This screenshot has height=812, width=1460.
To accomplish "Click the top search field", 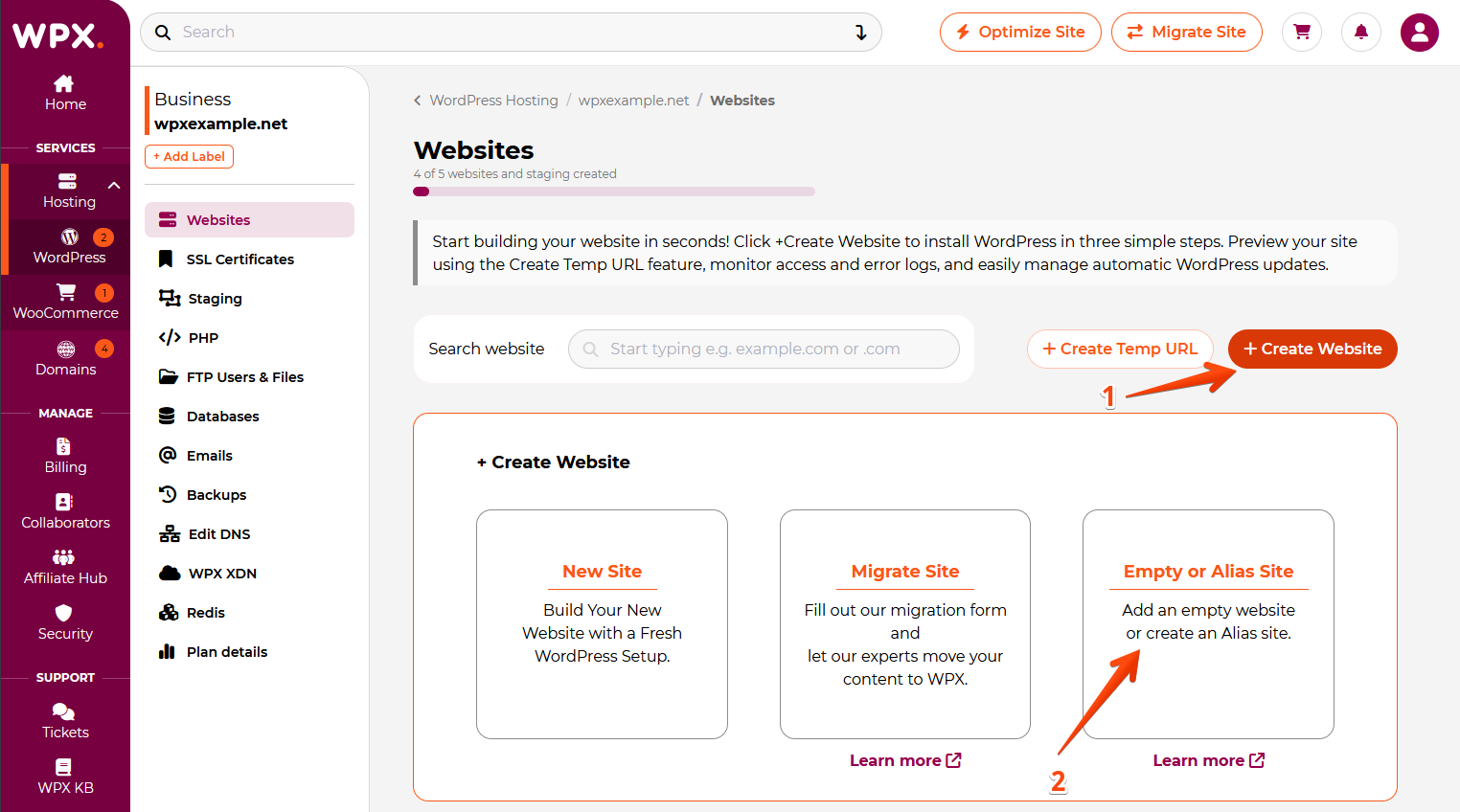I will coord(511,32).
